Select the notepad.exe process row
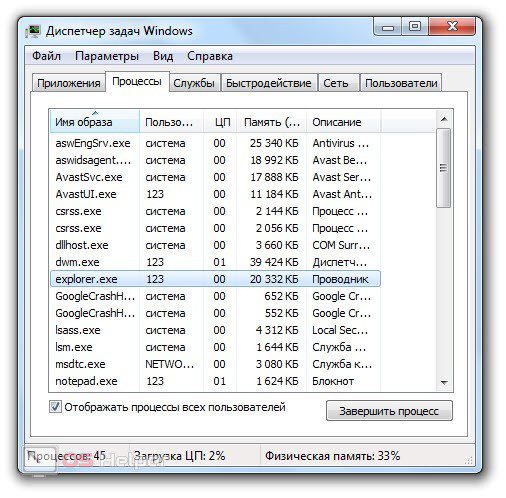 [x=215, y=381]
